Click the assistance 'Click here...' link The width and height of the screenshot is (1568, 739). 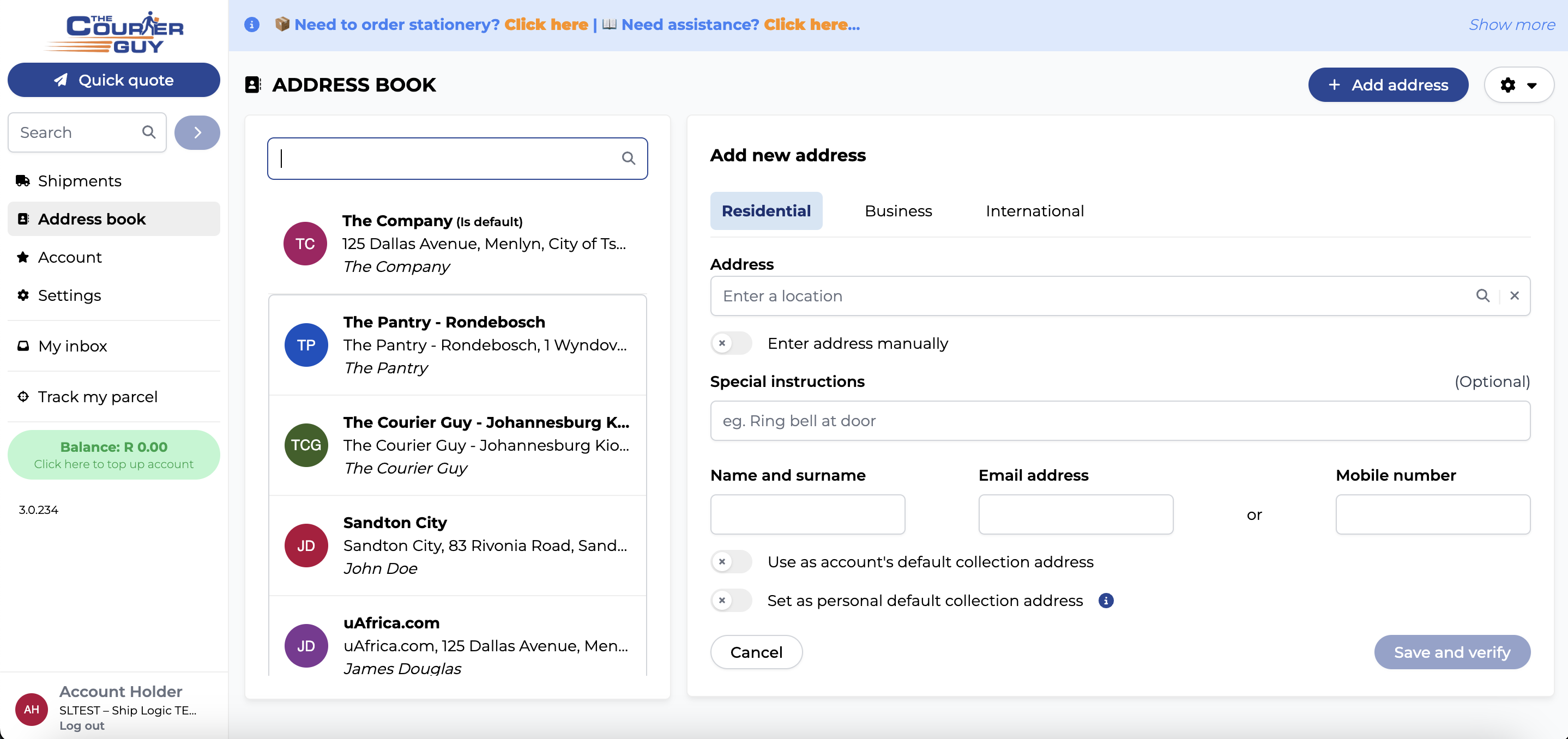(811, 25)
